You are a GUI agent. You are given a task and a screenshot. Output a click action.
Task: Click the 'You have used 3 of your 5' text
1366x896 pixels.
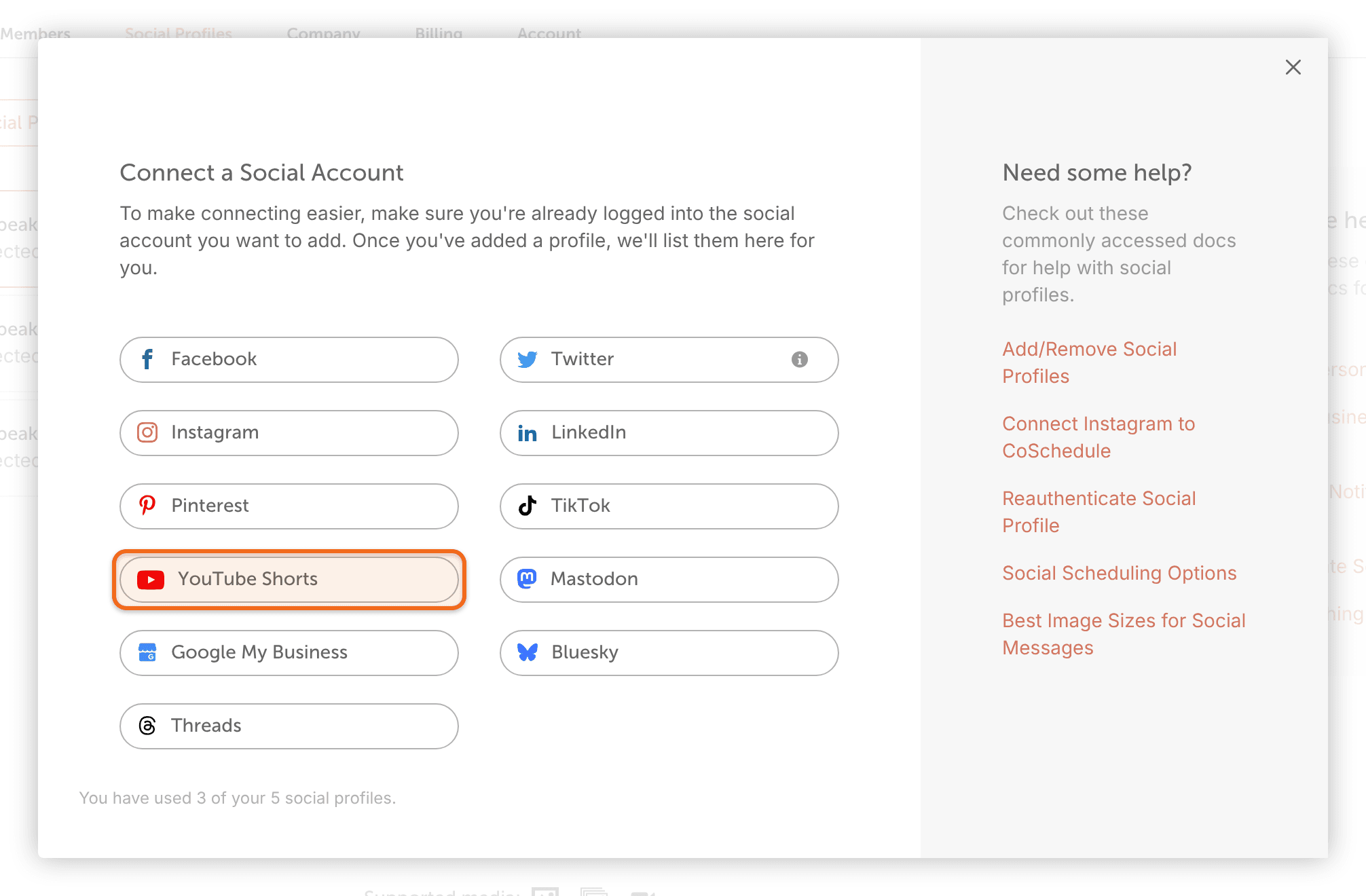(238, 798)
